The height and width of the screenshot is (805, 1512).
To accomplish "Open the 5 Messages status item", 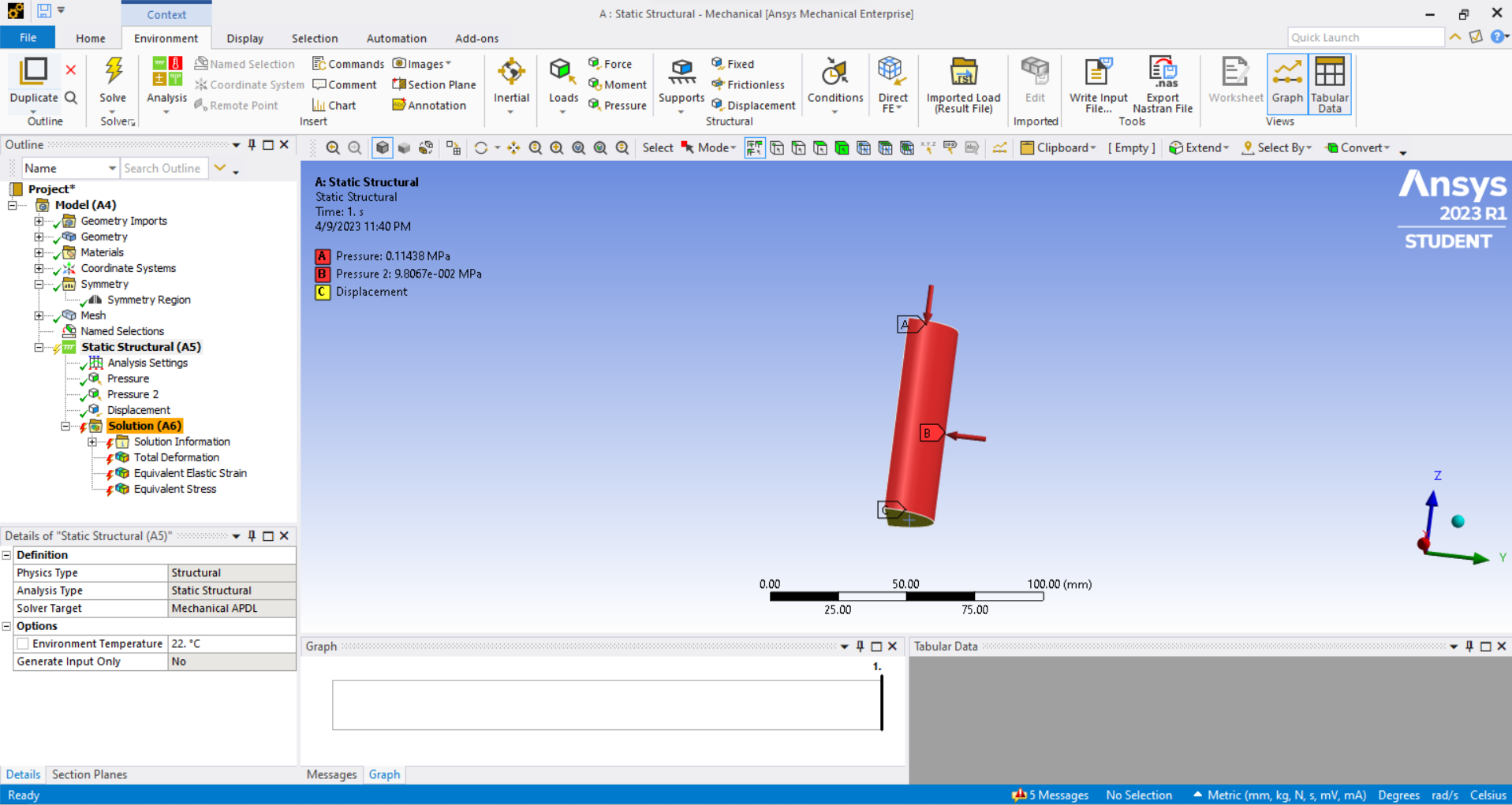I will (1051, 795).
